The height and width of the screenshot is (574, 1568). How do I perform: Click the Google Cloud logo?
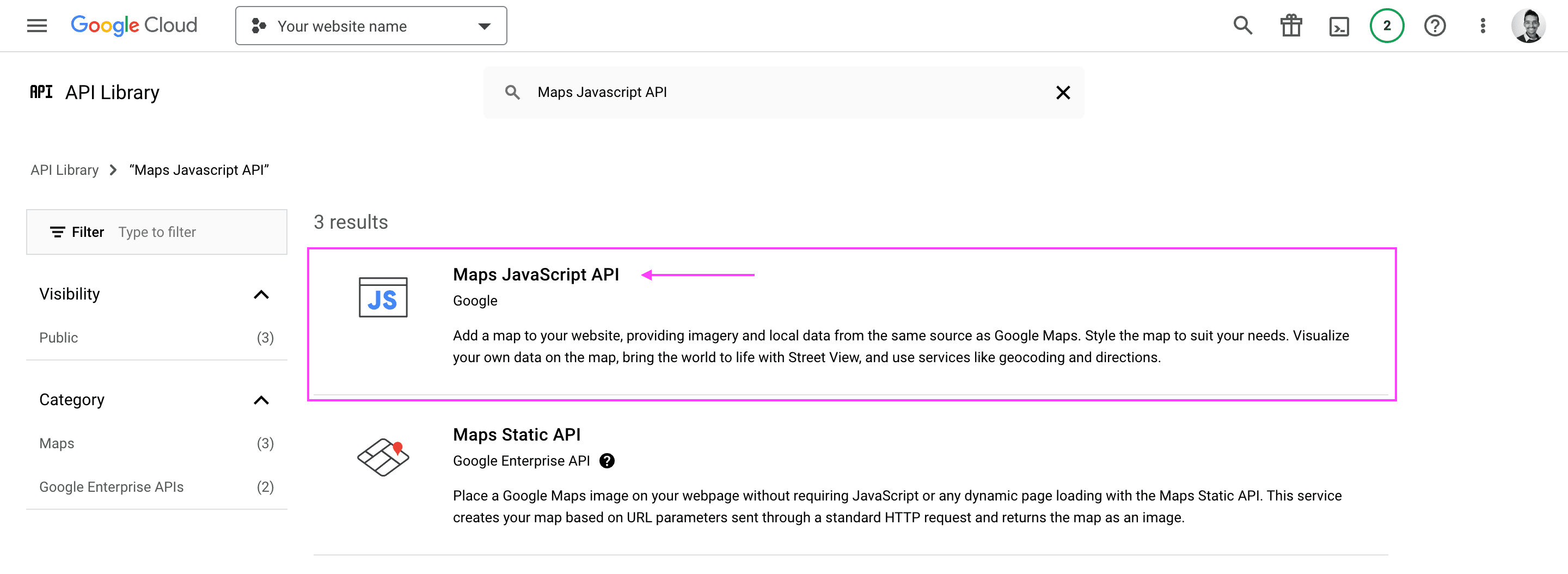pyautogui.click(x=134, y=25)
